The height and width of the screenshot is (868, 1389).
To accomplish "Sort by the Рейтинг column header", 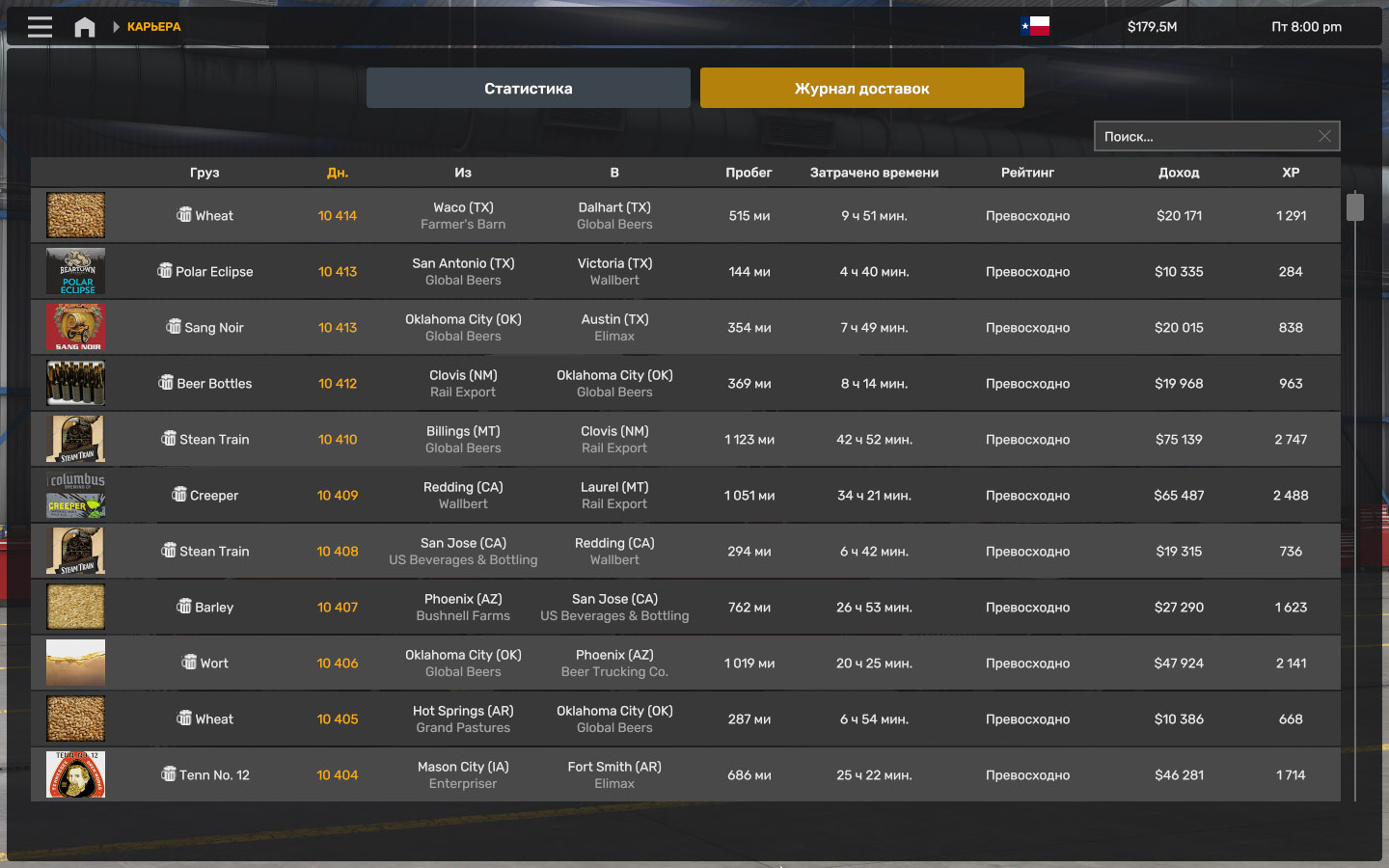I will pos(1027,173).
